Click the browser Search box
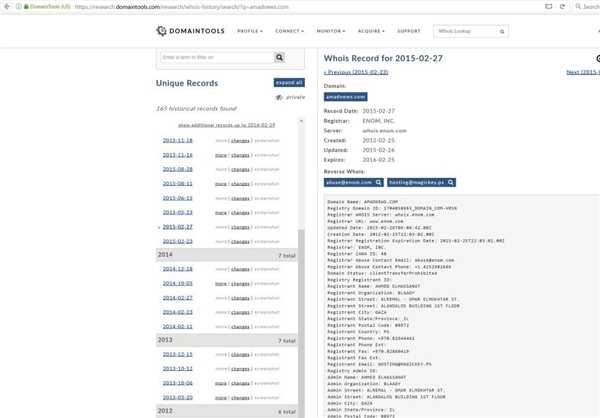 [x=588, y=7]
